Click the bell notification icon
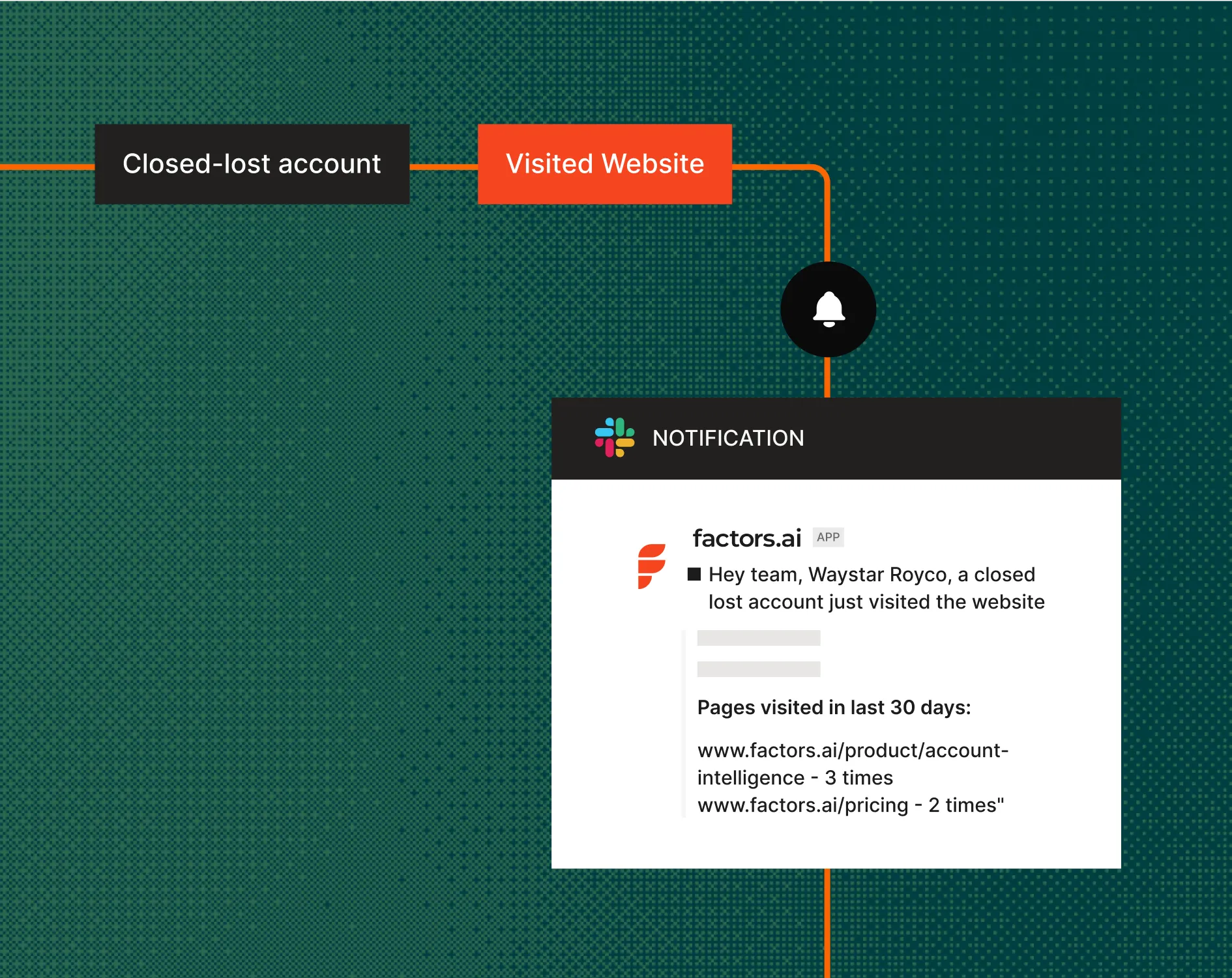The image size is (1232, 978). pos(829,309)
